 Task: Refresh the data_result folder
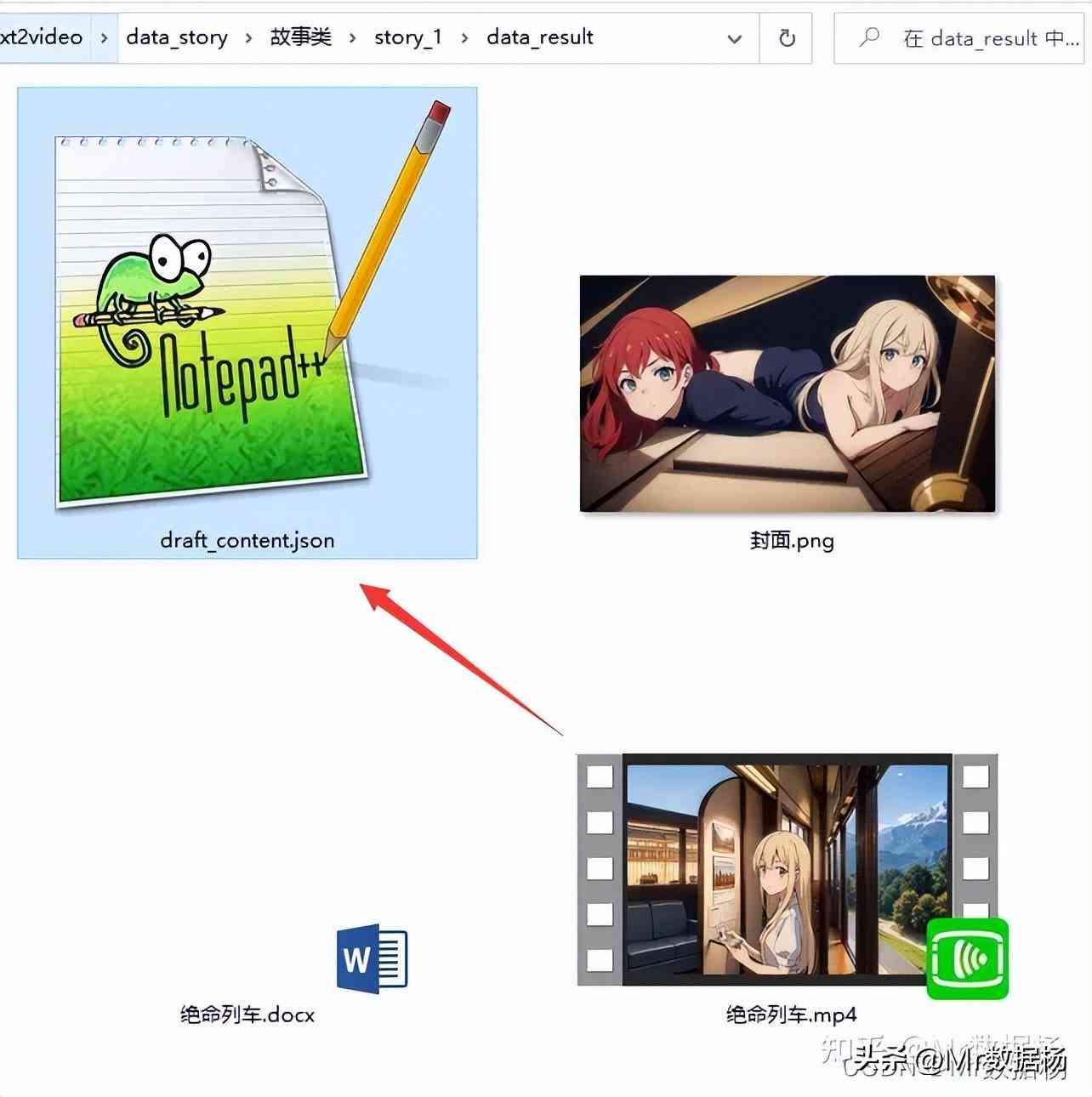tap(787, 38)
